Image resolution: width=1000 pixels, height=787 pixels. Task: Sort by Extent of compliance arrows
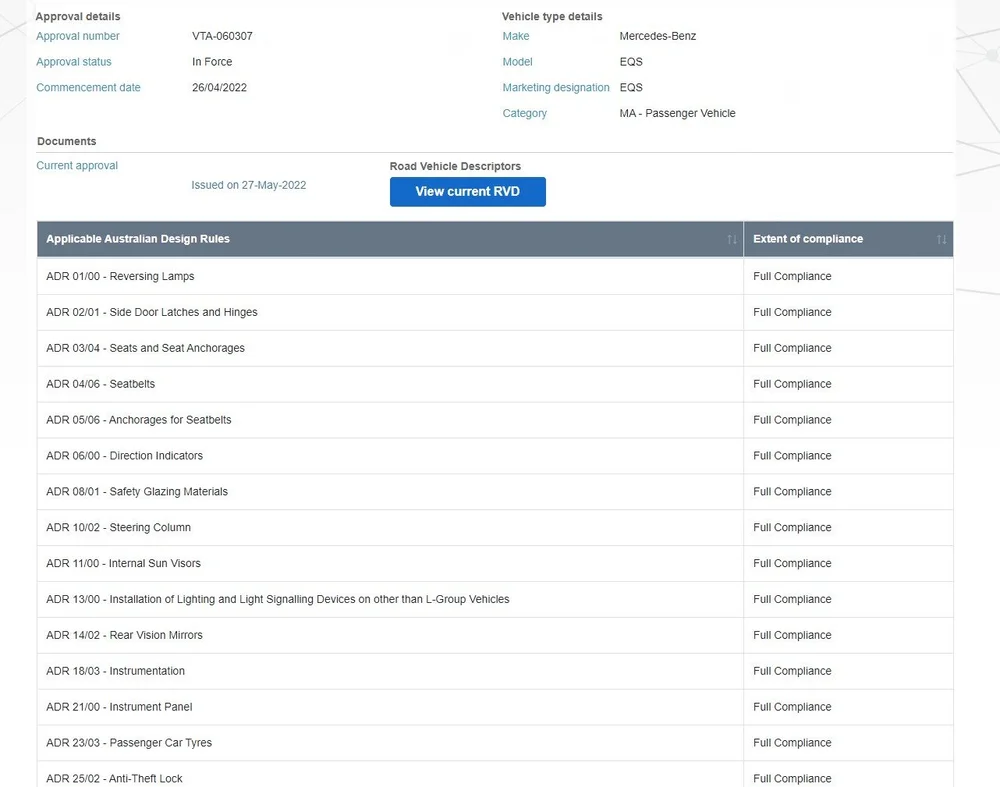pyautogui.click(x=941, y=239)
